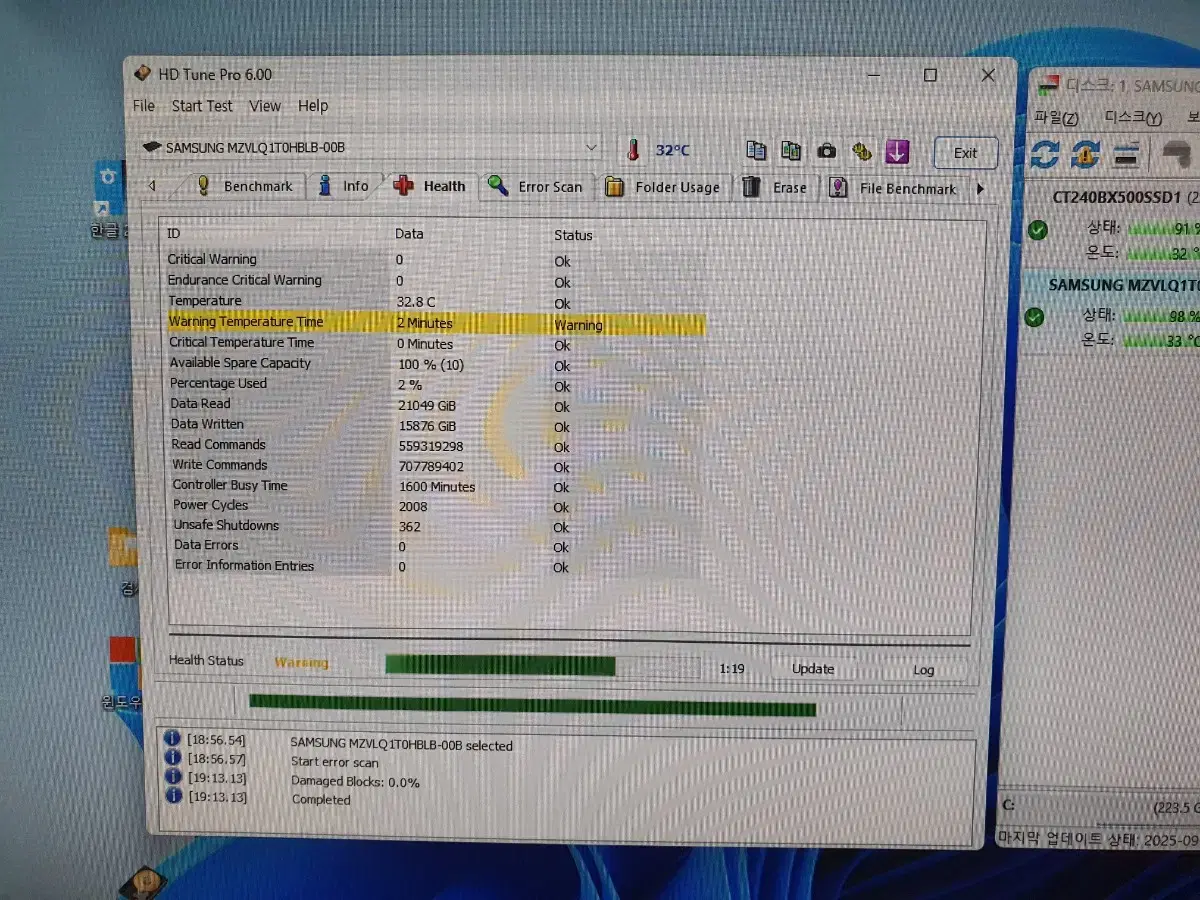Click the Data Read value 21049 GiB
The image size is (1200, 900).
point(427,405)
